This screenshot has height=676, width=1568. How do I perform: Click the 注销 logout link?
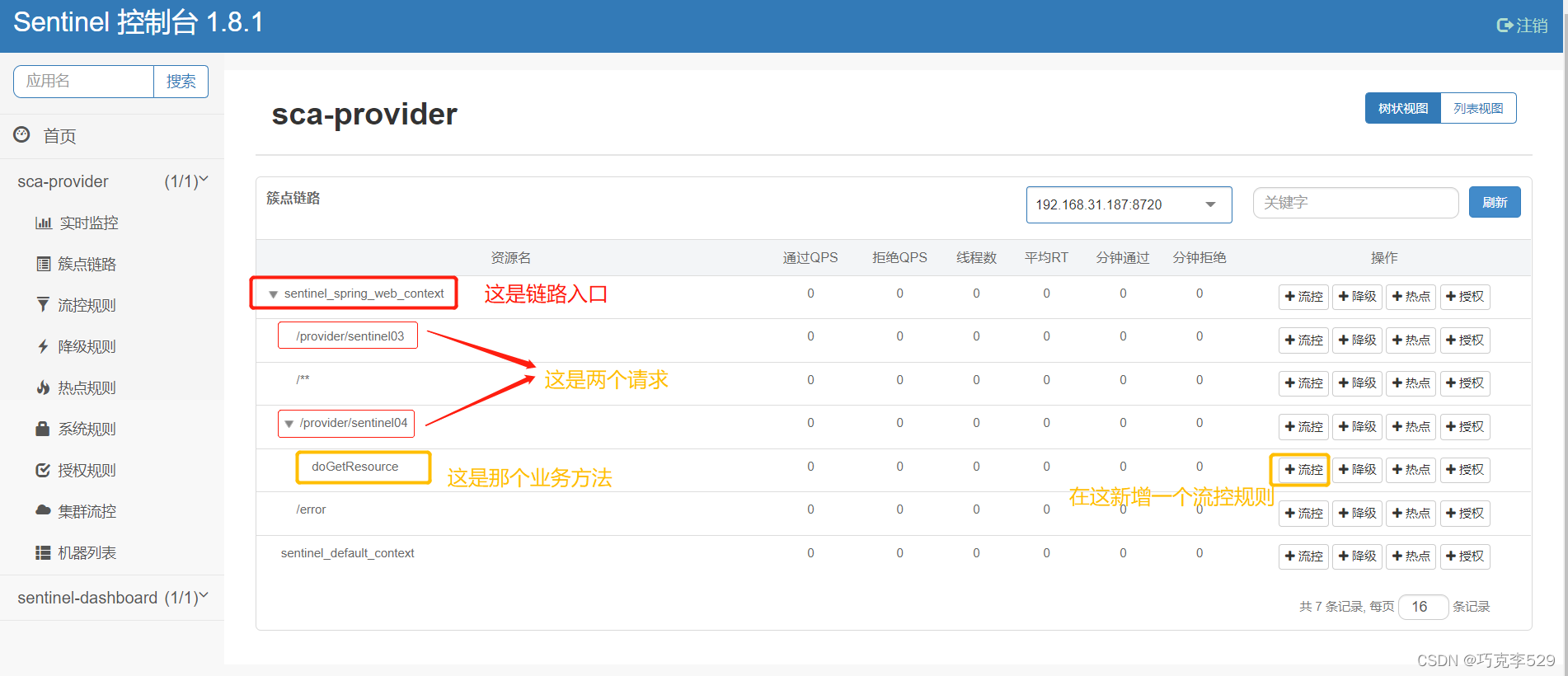(1523, 26)
